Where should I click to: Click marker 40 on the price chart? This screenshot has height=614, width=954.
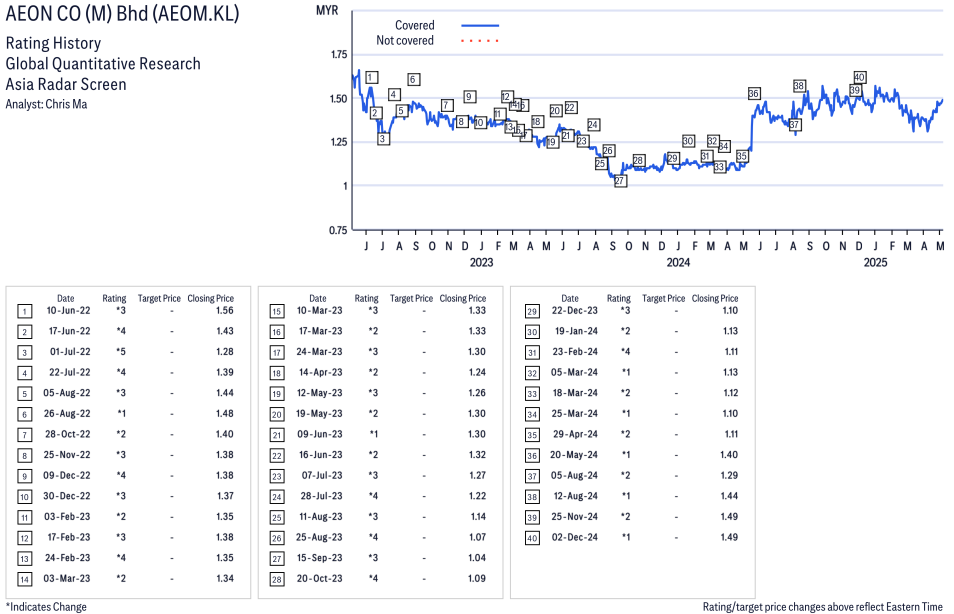coord(860,77)
